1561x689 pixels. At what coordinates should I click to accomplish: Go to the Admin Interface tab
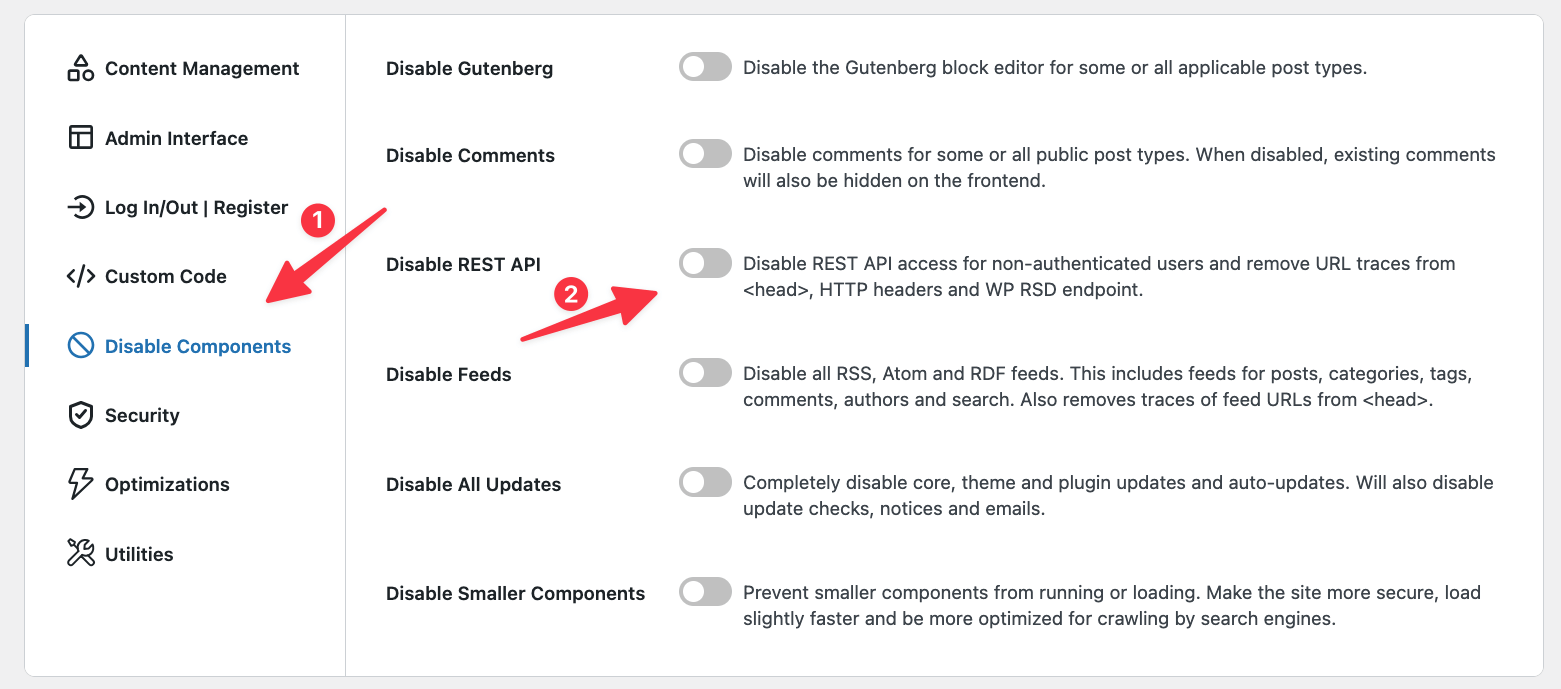point(176,138)
